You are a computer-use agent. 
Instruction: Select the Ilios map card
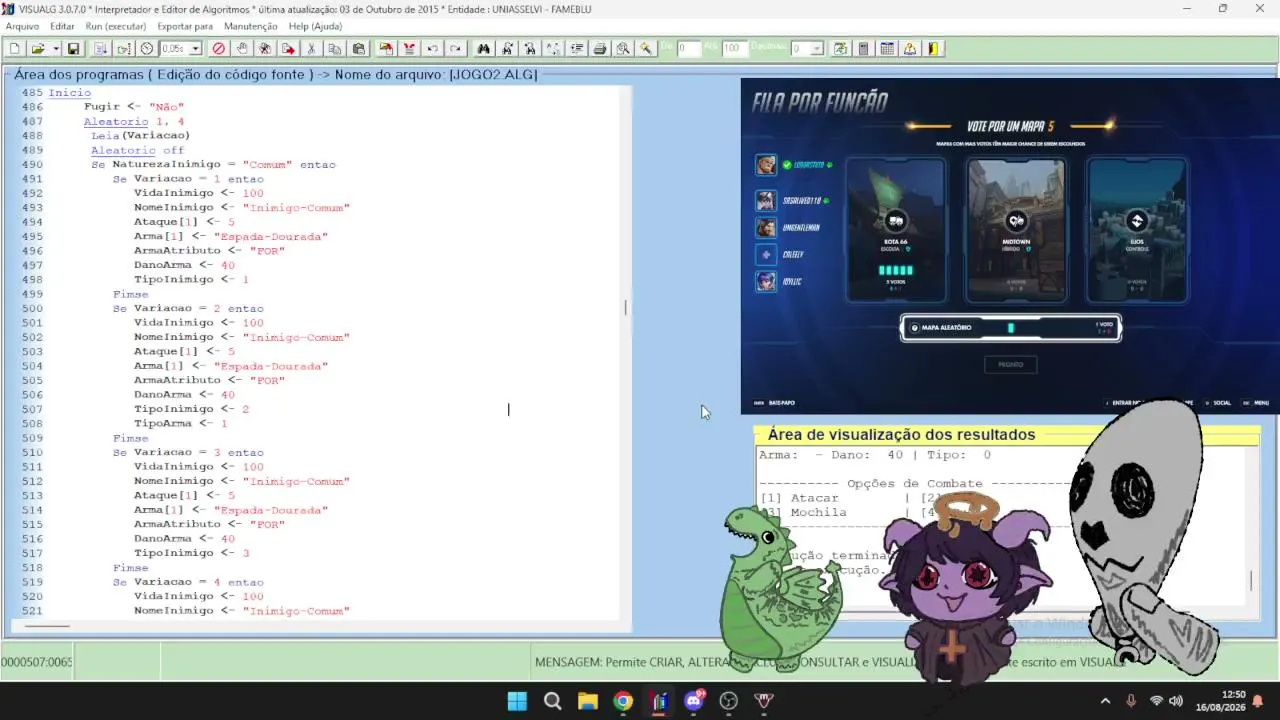1136,229
